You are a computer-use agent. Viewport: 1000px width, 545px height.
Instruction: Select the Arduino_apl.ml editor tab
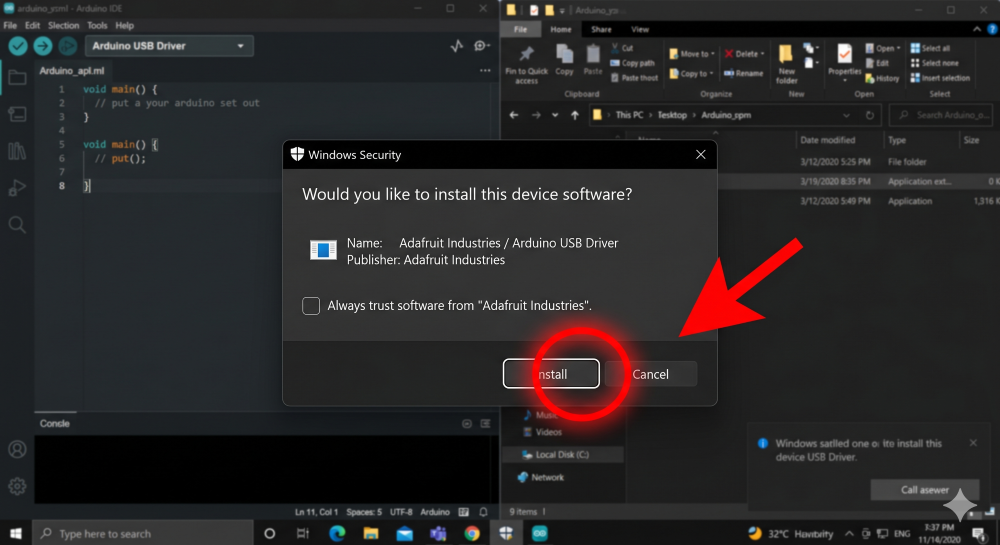71,71
